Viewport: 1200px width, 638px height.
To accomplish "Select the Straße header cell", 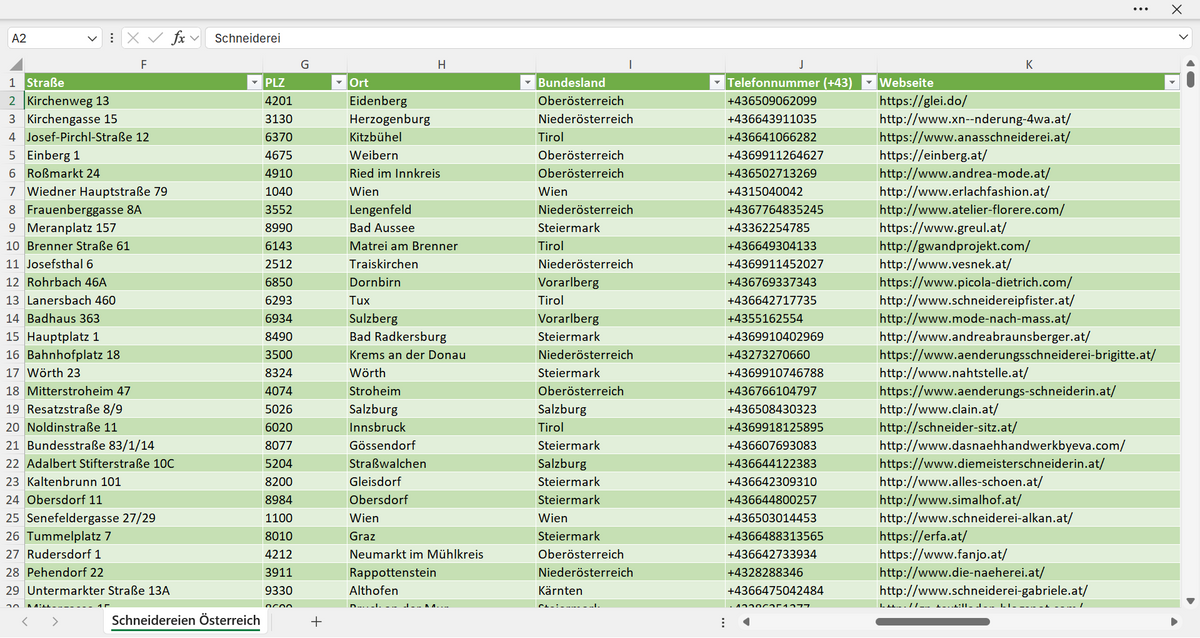I will 144,83.
